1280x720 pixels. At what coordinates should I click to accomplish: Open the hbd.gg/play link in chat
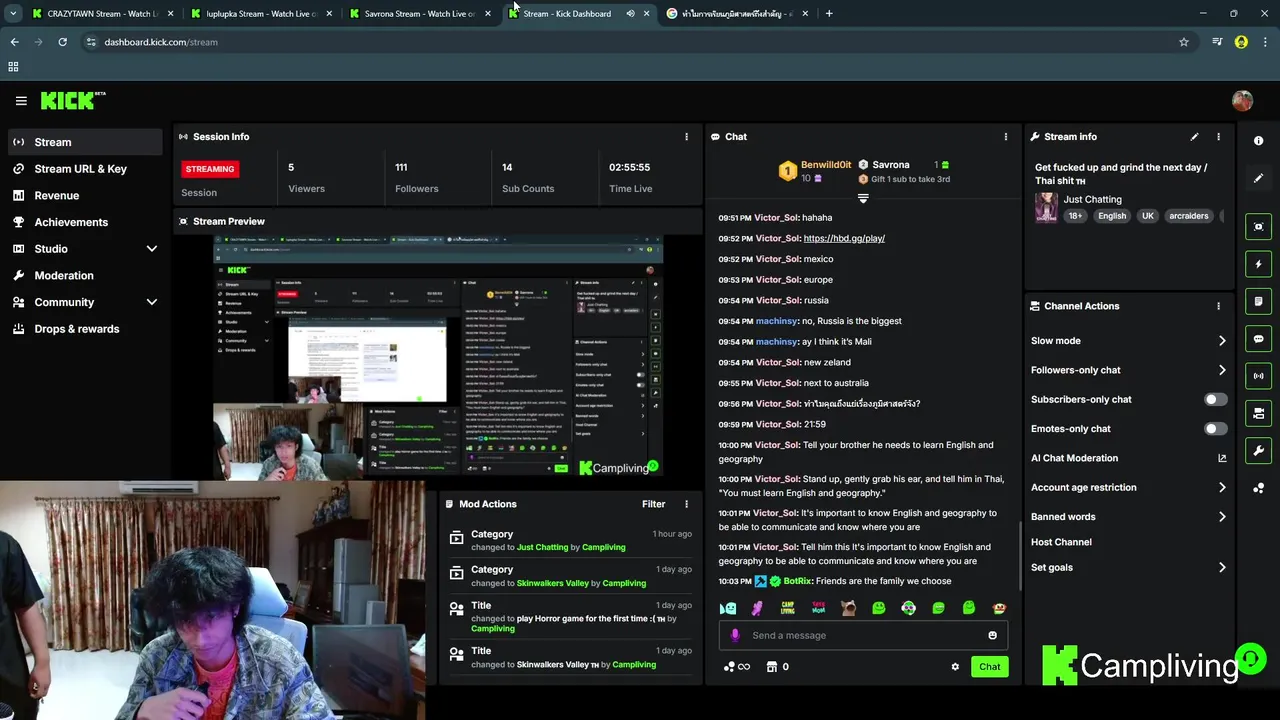tap(844, 238)
